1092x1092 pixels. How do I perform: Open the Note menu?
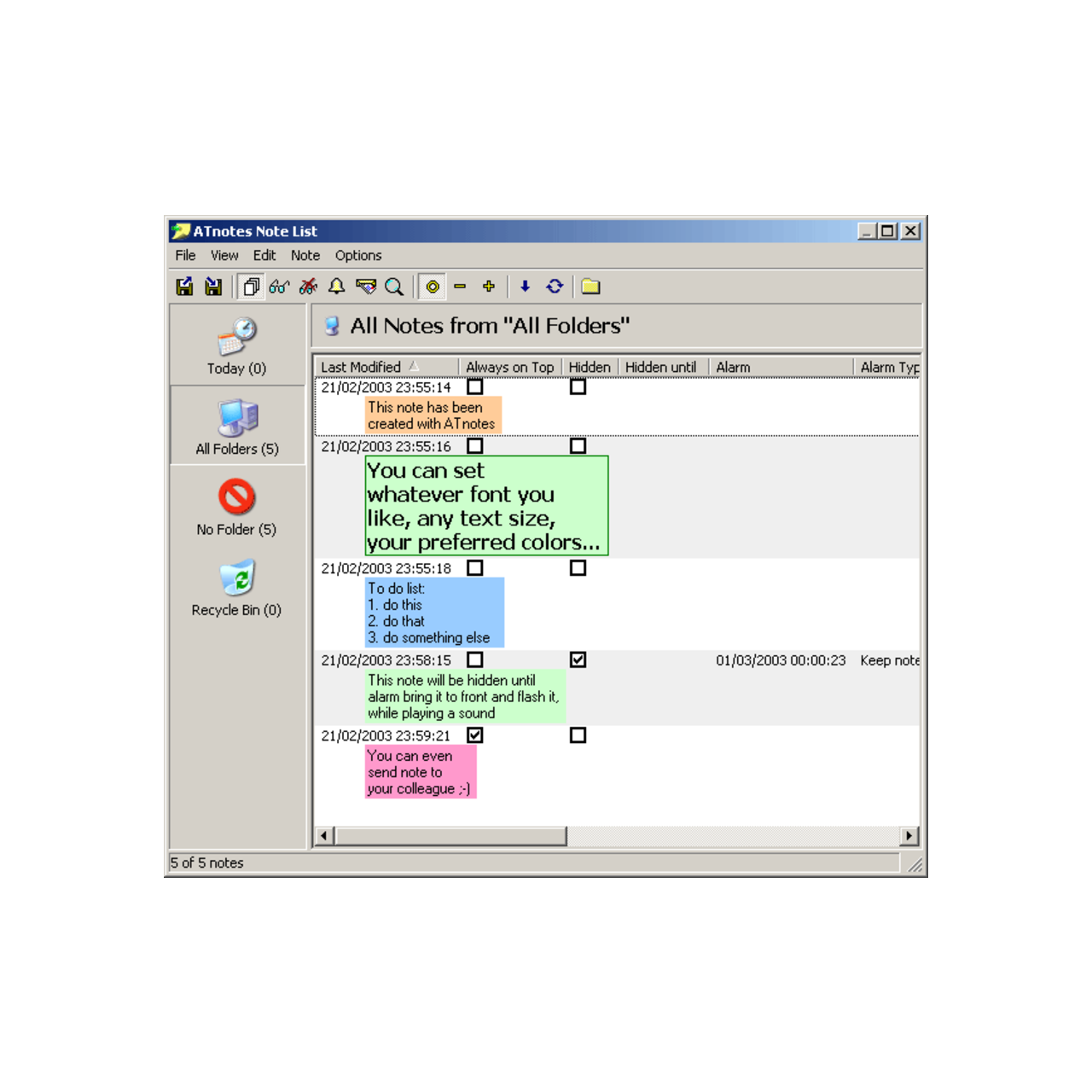point(305,255)
